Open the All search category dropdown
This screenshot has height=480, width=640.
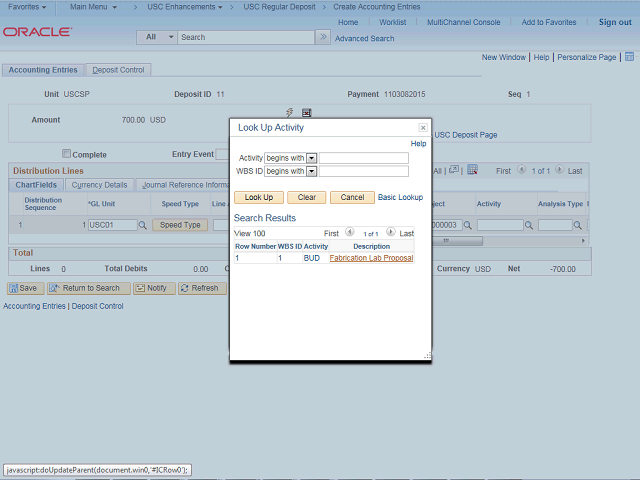point(157,37)
